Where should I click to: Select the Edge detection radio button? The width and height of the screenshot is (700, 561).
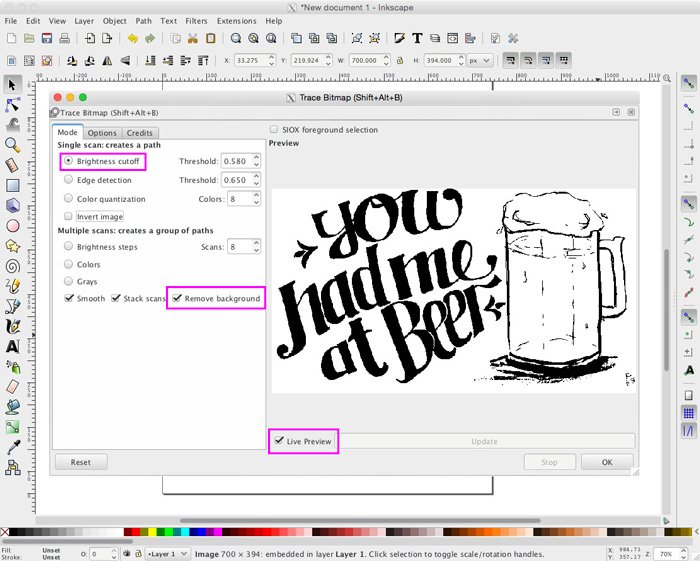(68, 179)
